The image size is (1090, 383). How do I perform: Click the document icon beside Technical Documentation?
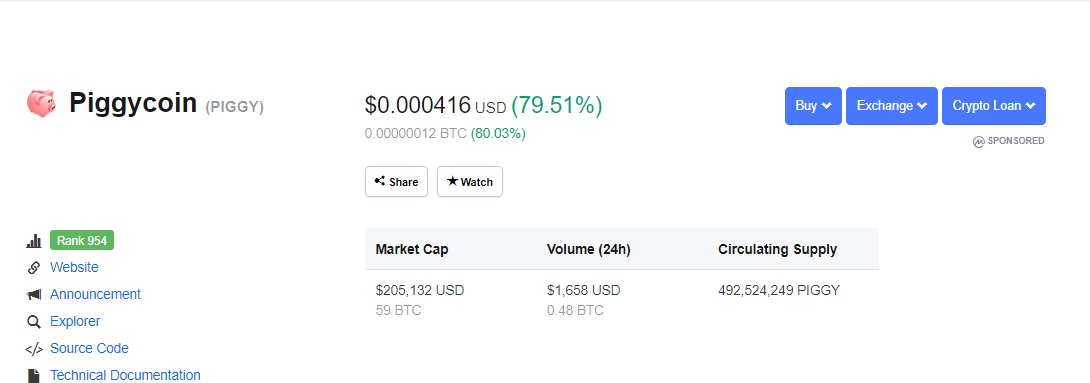pos(33,375)
